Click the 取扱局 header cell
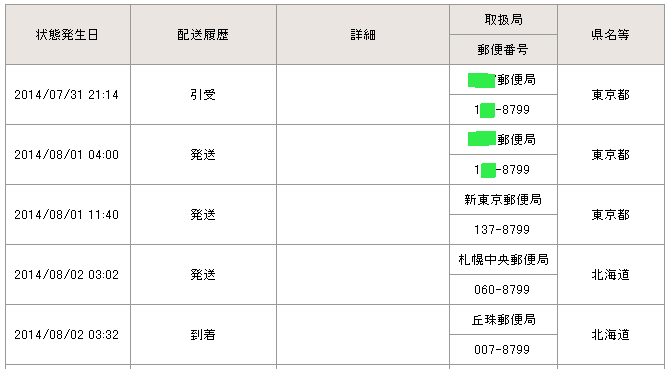Viewport: 669px width, 369px height. [503, 20]
